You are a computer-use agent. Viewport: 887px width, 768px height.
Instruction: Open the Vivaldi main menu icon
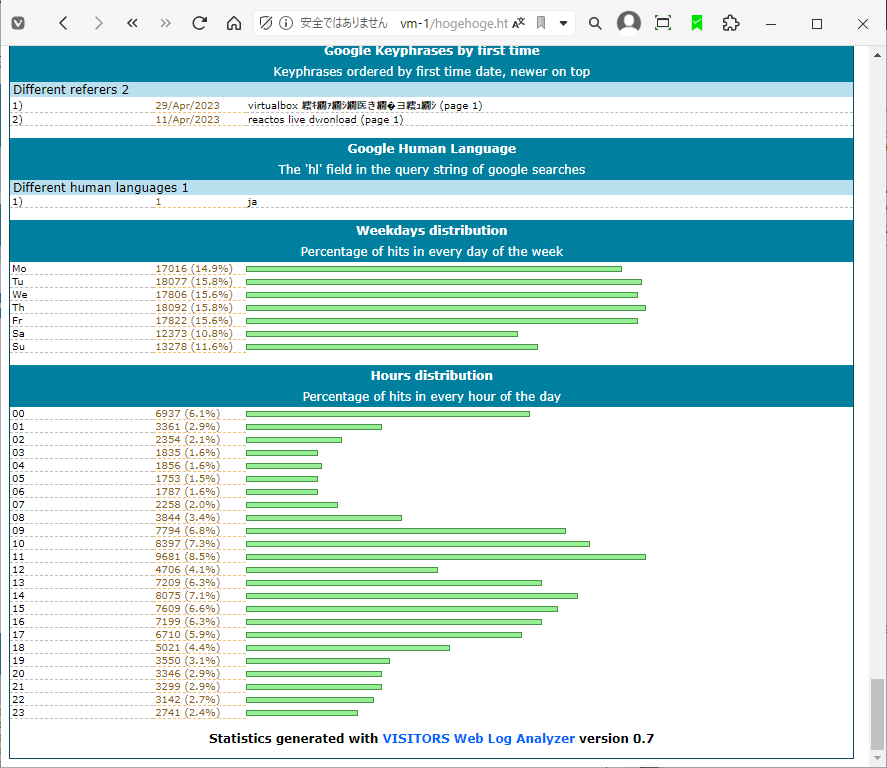(18, 23)
